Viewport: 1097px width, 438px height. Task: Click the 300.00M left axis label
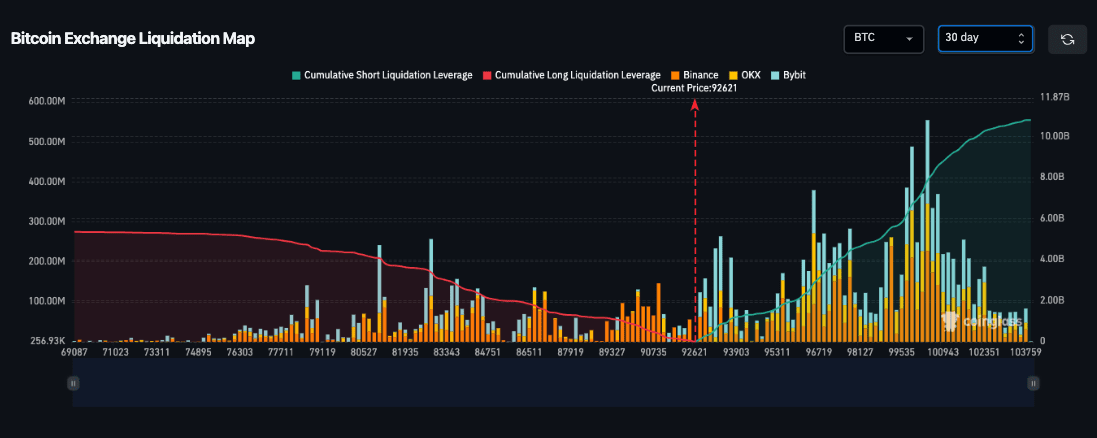coord(48,221)
